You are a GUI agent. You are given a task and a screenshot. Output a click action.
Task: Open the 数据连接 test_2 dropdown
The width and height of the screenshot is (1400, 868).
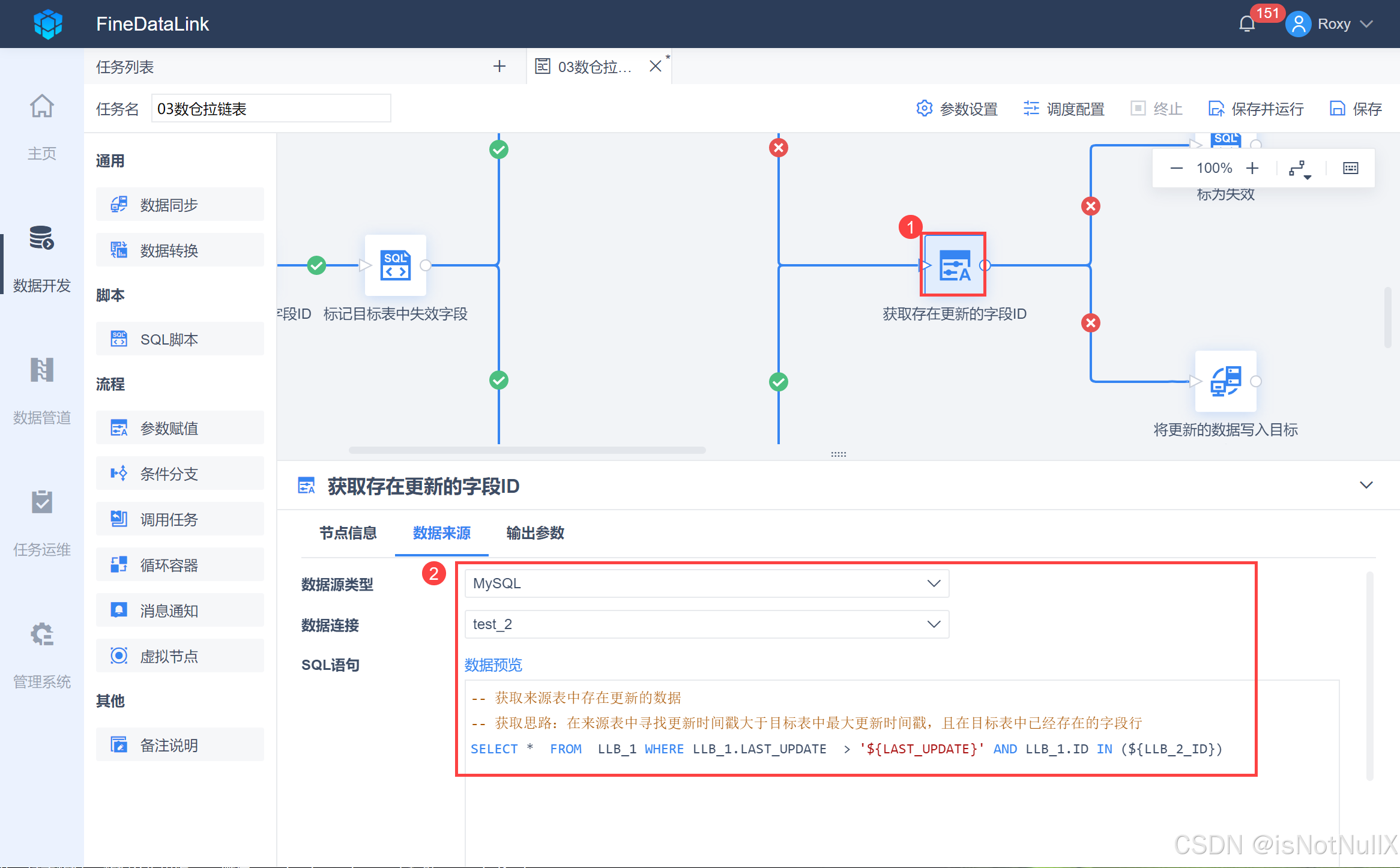706,624
